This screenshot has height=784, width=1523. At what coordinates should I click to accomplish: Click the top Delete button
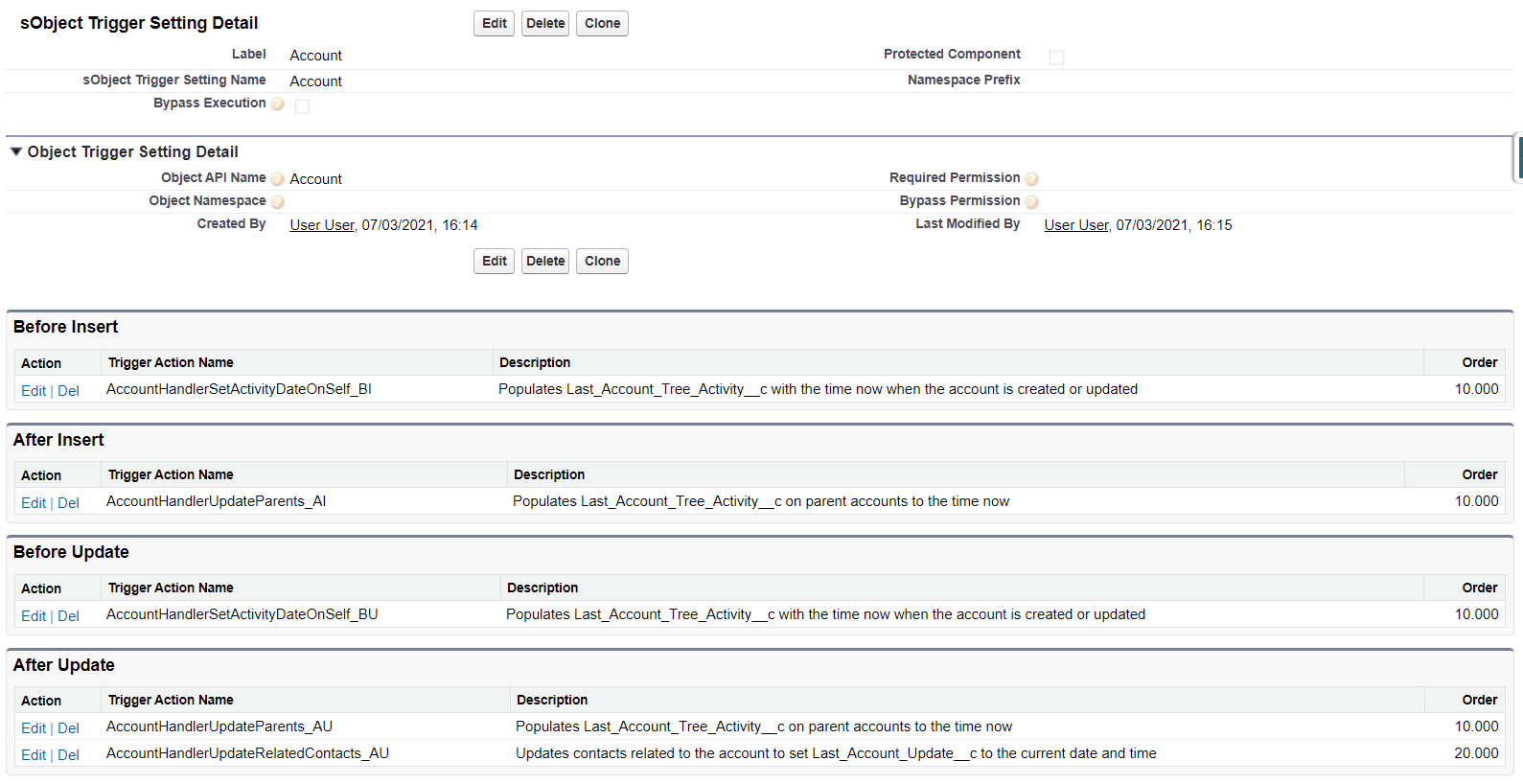coord(545,23)
